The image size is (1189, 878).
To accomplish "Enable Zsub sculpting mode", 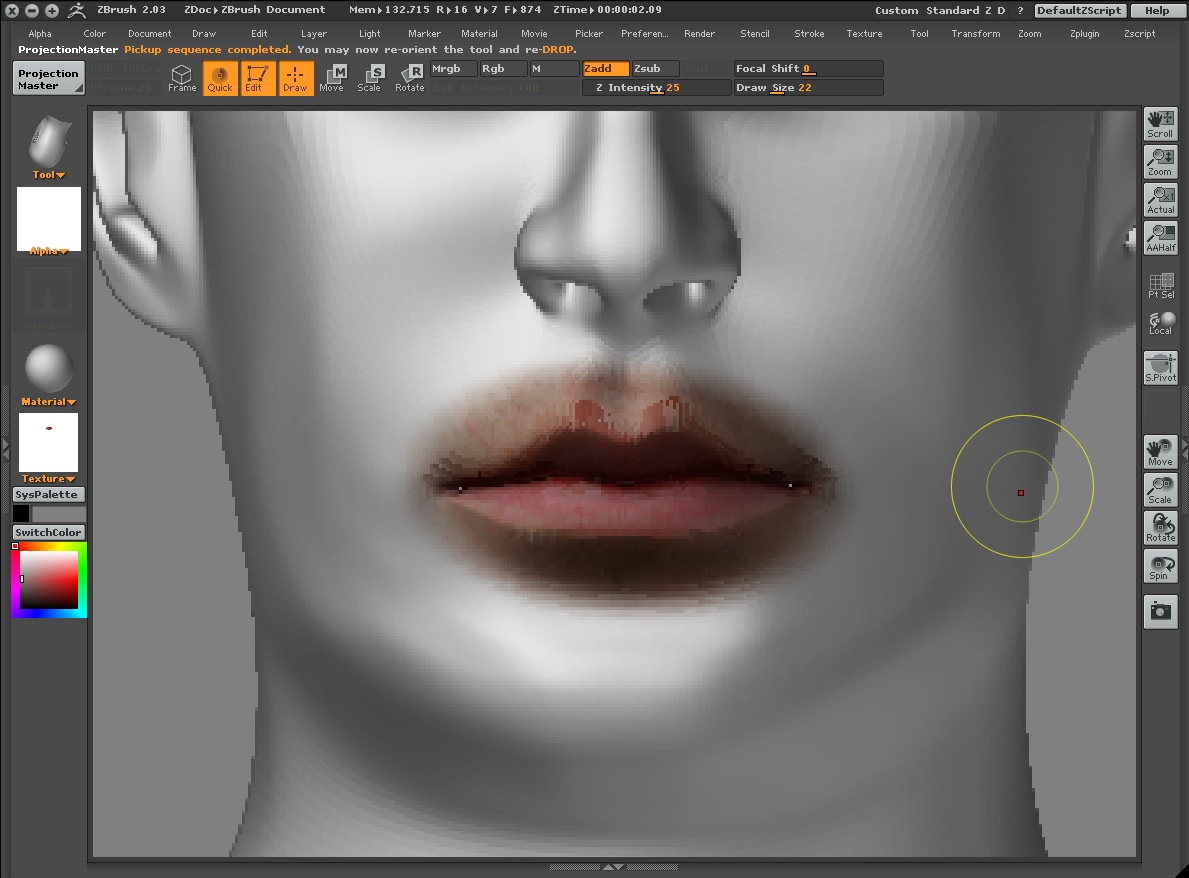I will point(653,68).
